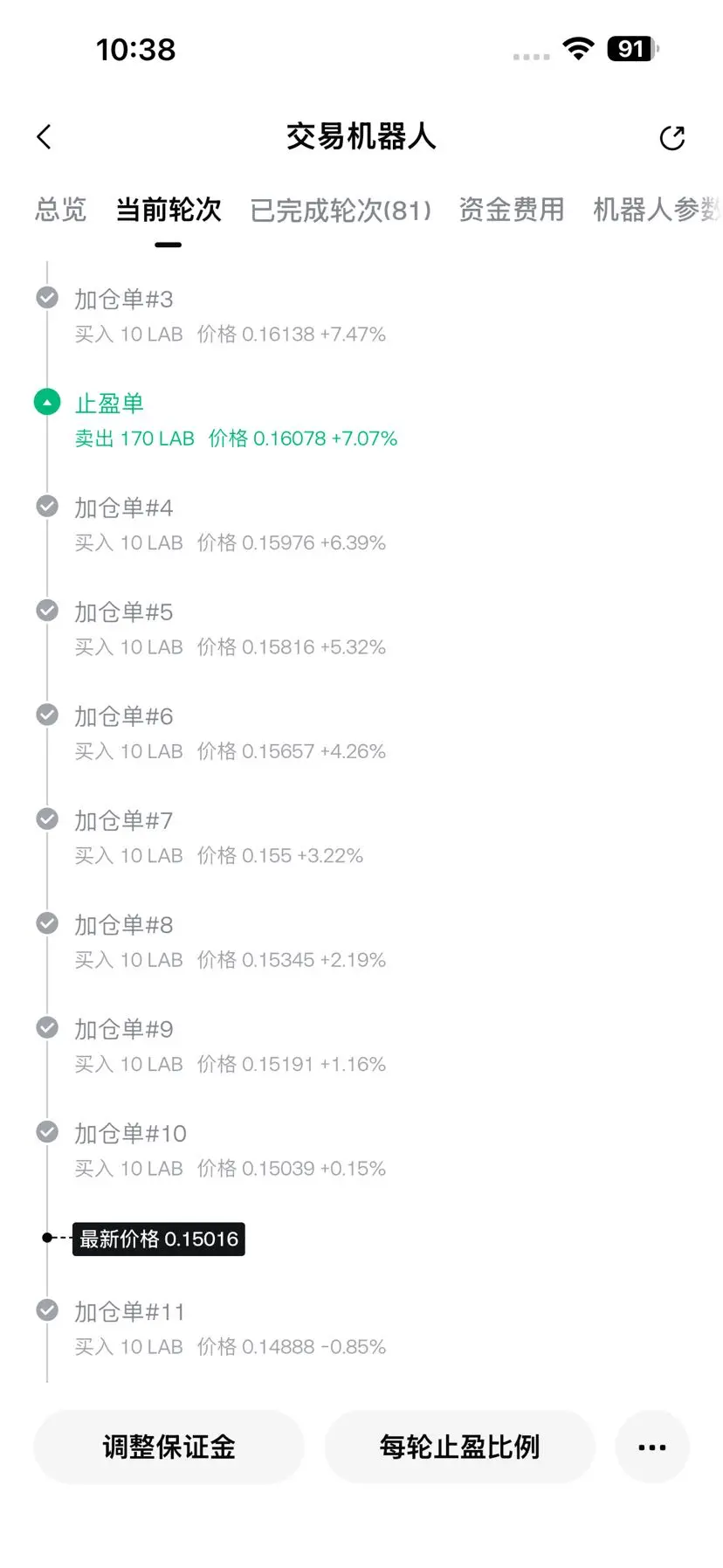Switch to the 总览 tab
The image size is (723, 1568).
coord(61,210)
